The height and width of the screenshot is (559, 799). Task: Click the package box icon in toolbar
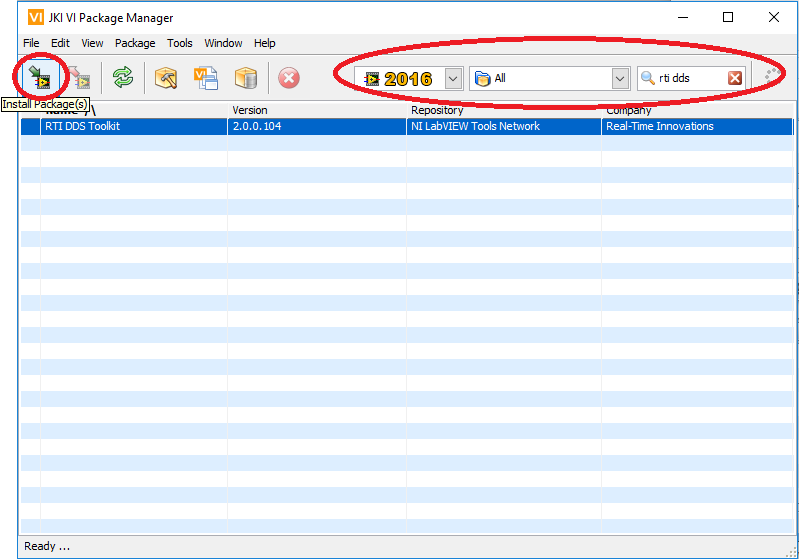pos(246,78)
